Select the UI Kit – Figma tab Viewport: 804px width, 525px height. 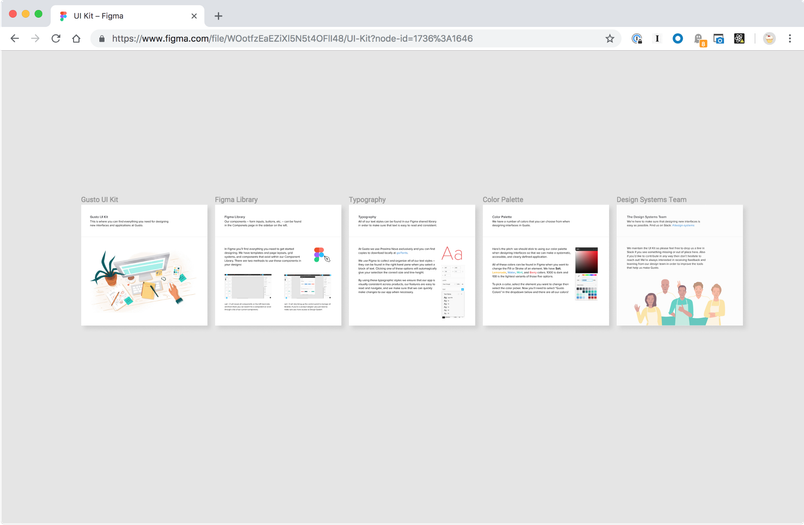[x=127, y=16]
